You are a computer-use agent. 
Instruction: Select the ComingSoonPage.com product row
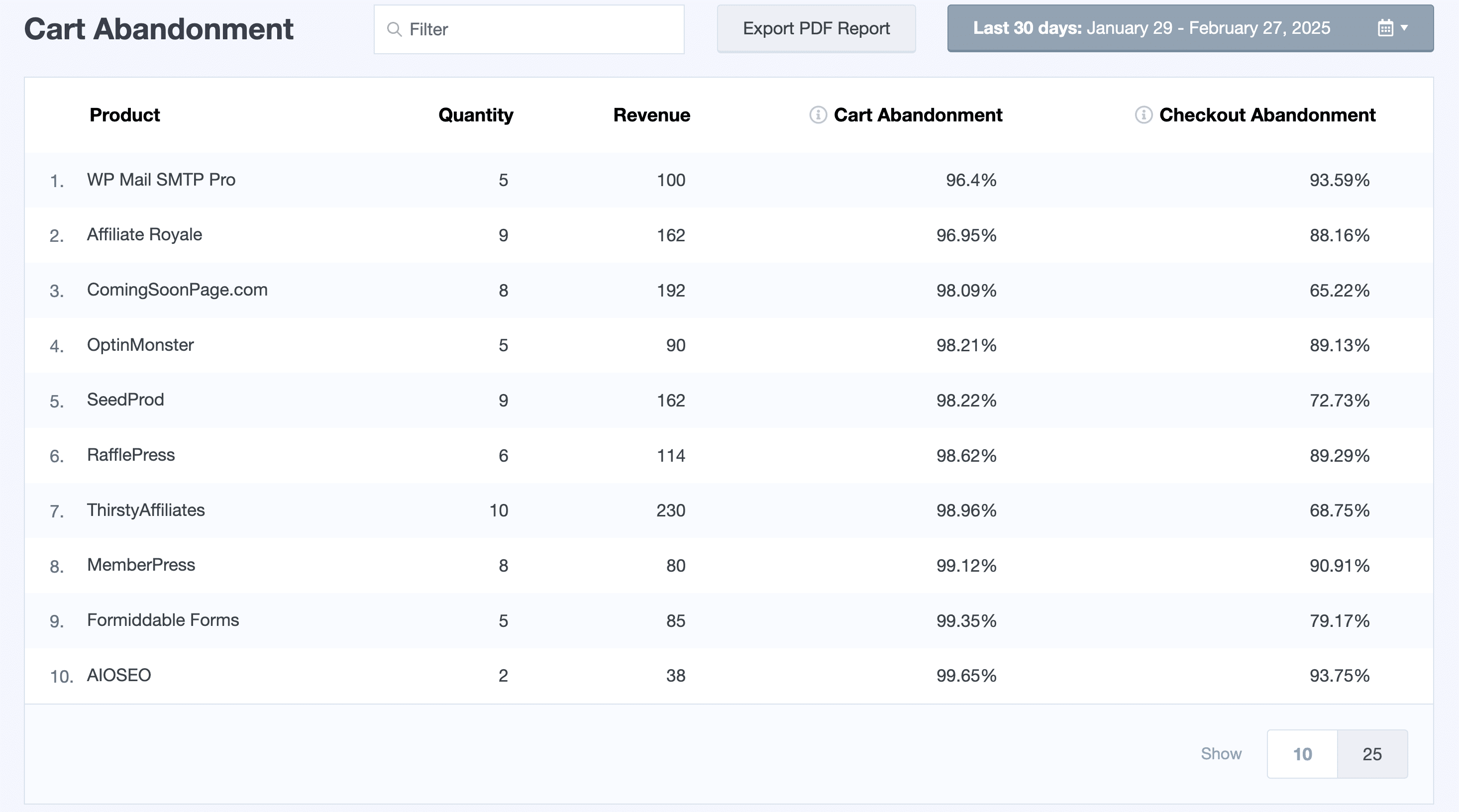tap(177, 290)
